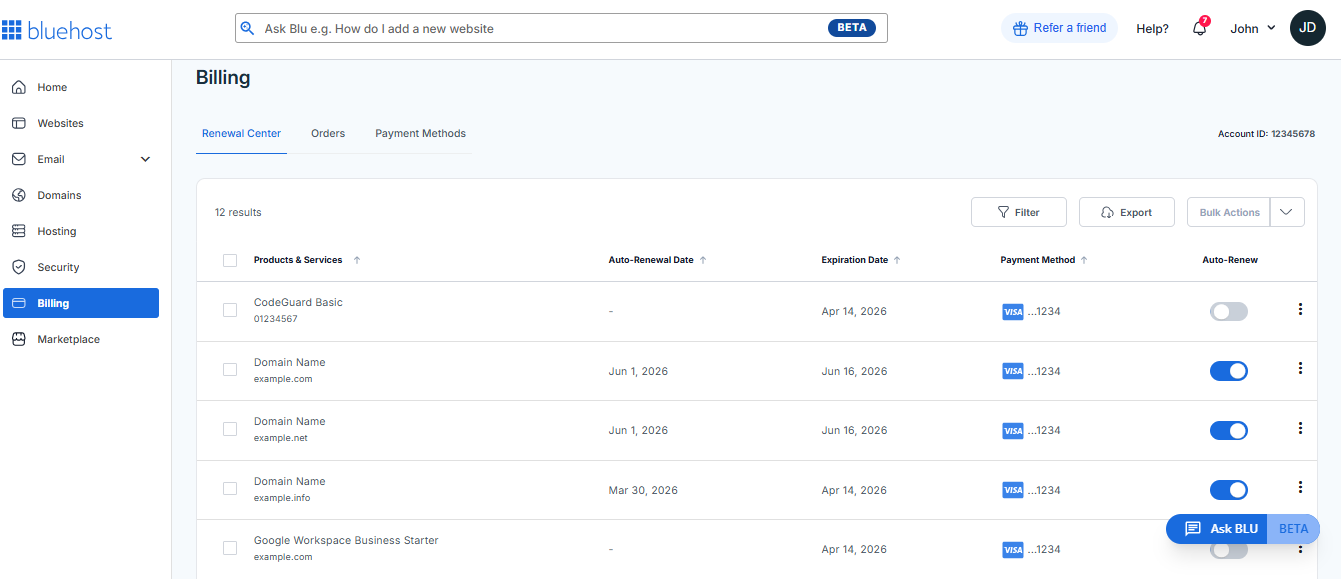This screenshot has height=579, width=1341.
Task: Select the Websites section in sidebar
Action: tap(61, 123)
